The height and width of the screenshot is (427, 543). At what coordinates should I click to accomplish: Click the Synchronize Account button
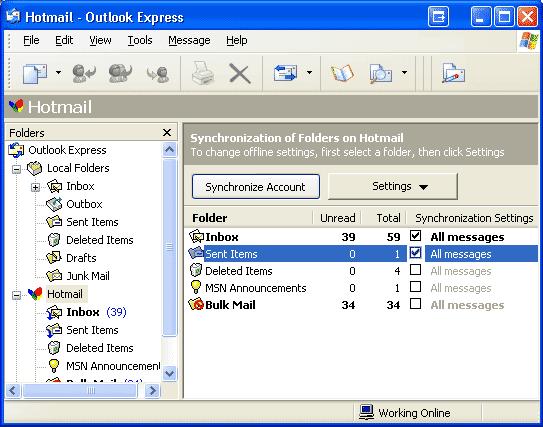256,187
